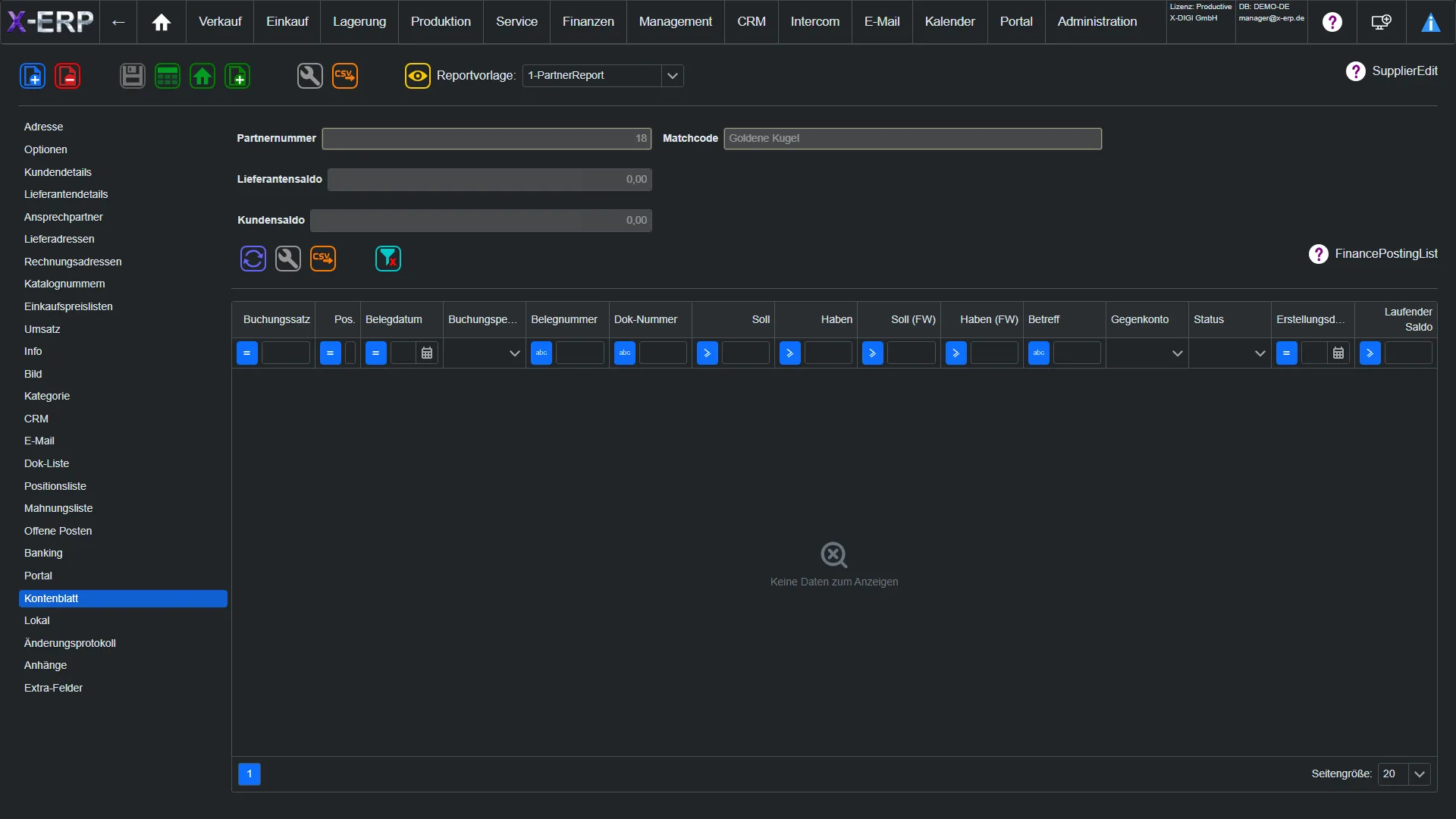The width and height of the screenshot is (1456, 819).
Task: Change Laufender Saldo filter operator
Action: 1370,353
